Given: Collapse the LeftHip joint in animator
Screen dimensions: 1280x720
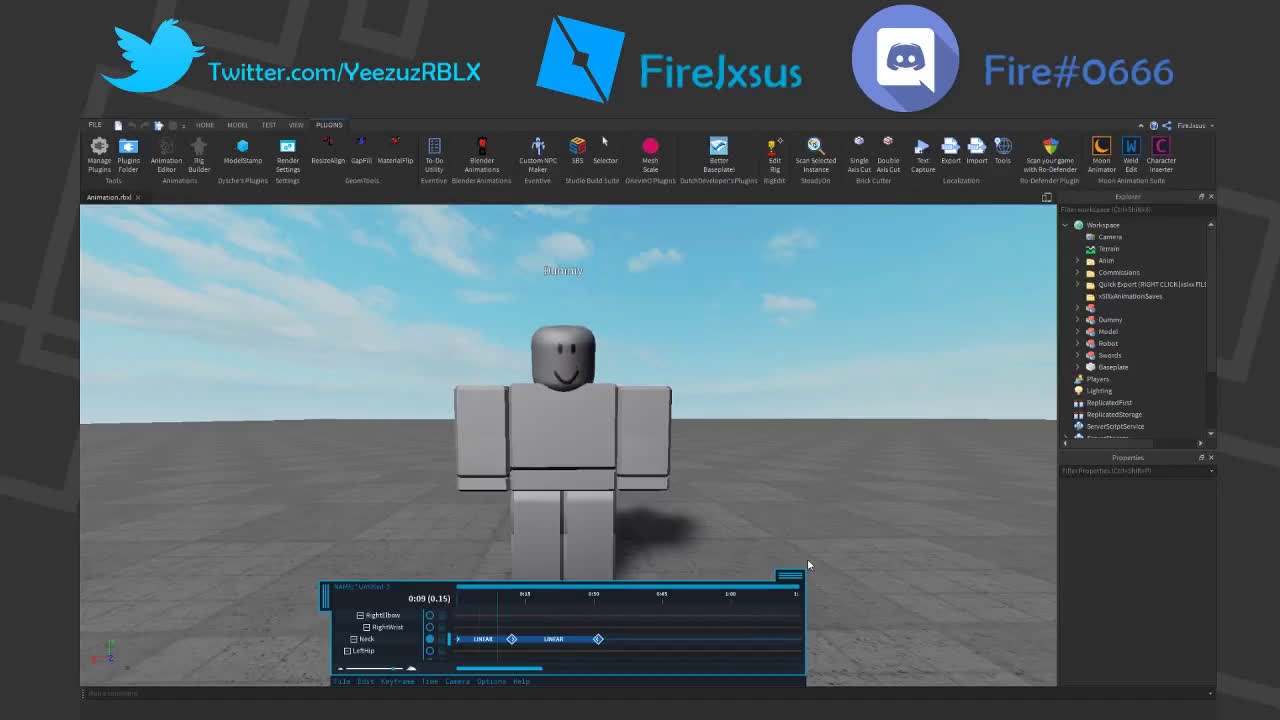Looking at the screenshot, I should (x=348, y=651).
